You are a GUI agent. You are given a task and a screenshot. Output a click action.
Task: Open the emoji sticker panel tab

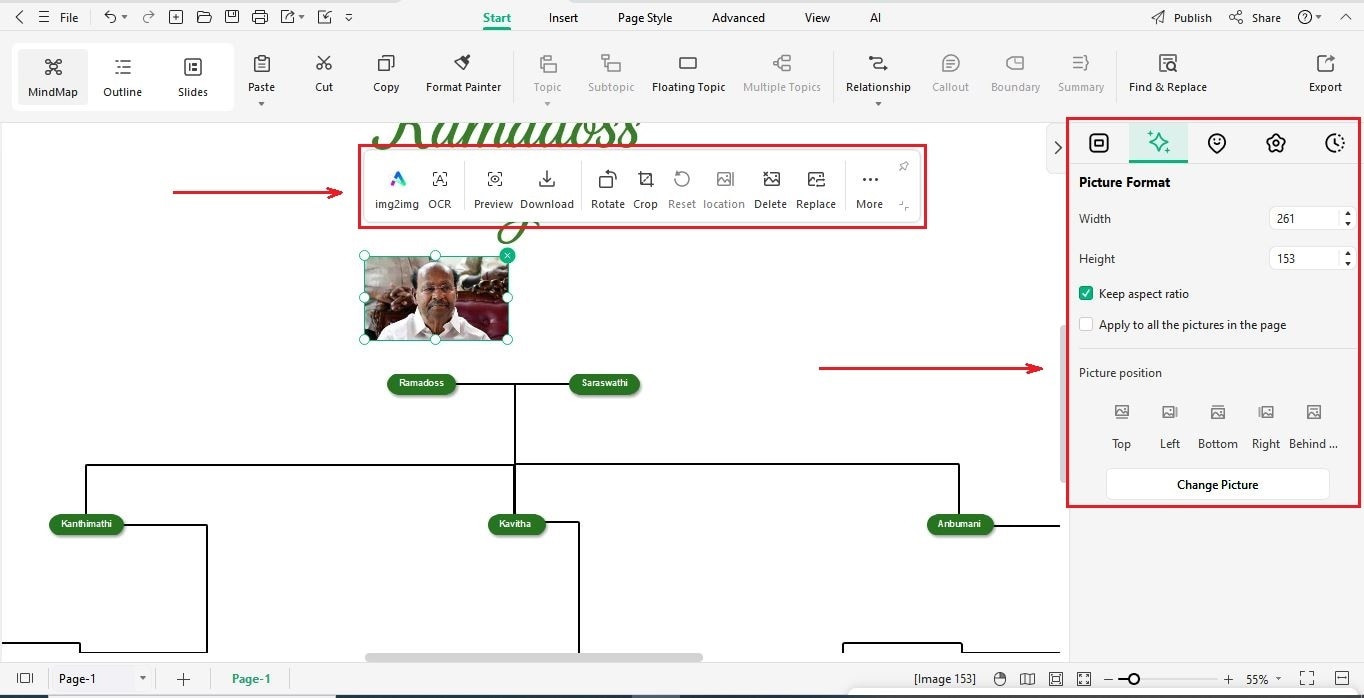(1216, 143)
